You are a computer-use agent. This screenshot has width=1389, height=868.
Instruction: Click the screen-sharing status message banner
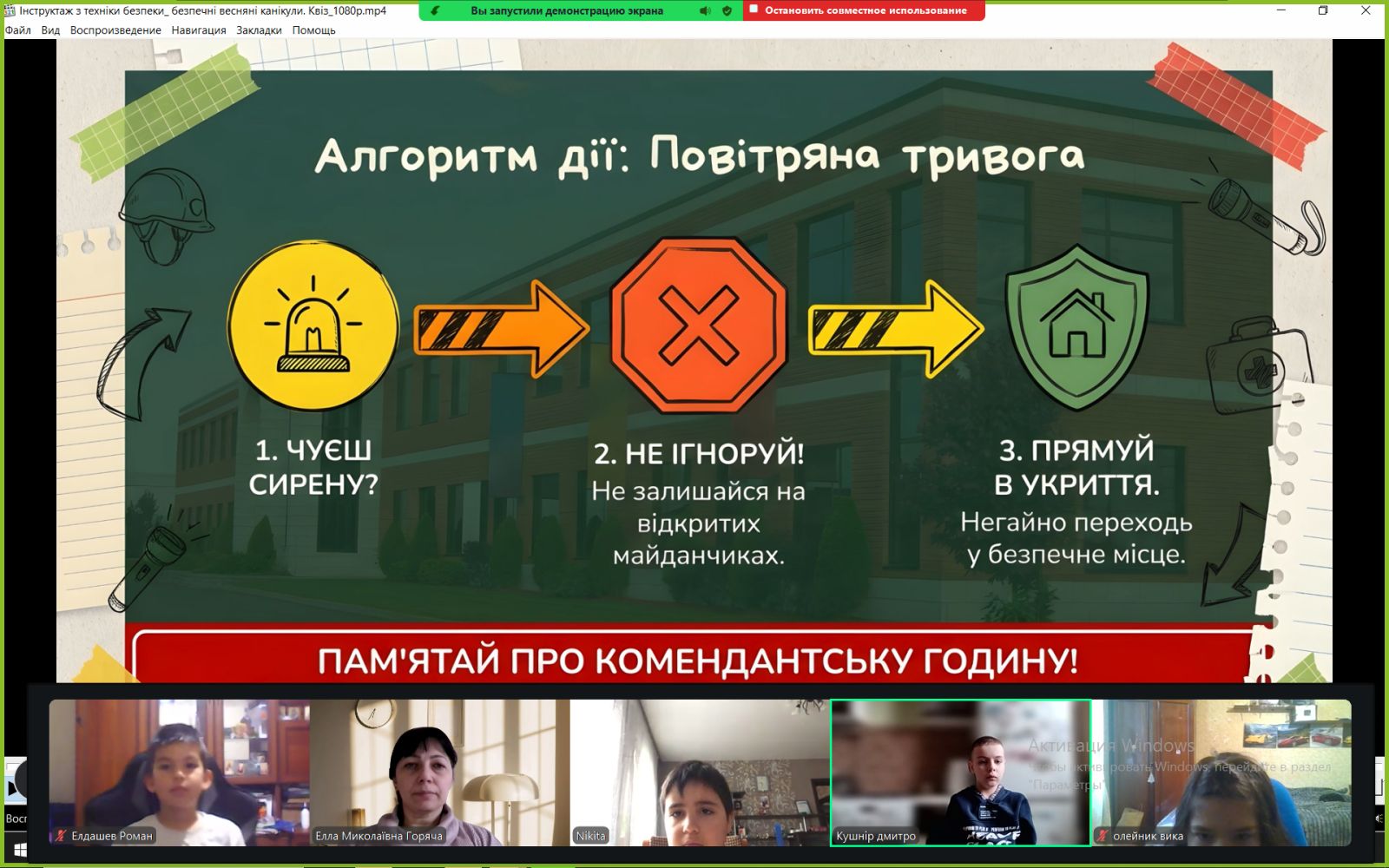[x=567, y=11]
